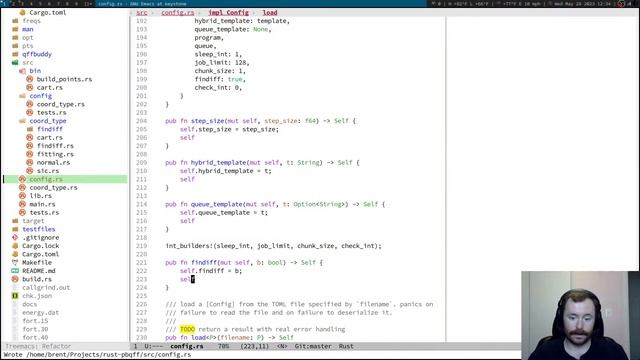Screen dimensions: 640x360
Task: Click the open src folder icon
Action: tap(15, 62)
